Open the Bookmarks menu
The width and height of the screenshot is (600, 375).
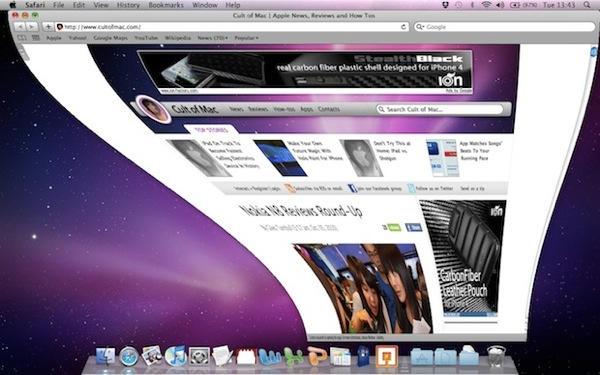click(166, 5)
